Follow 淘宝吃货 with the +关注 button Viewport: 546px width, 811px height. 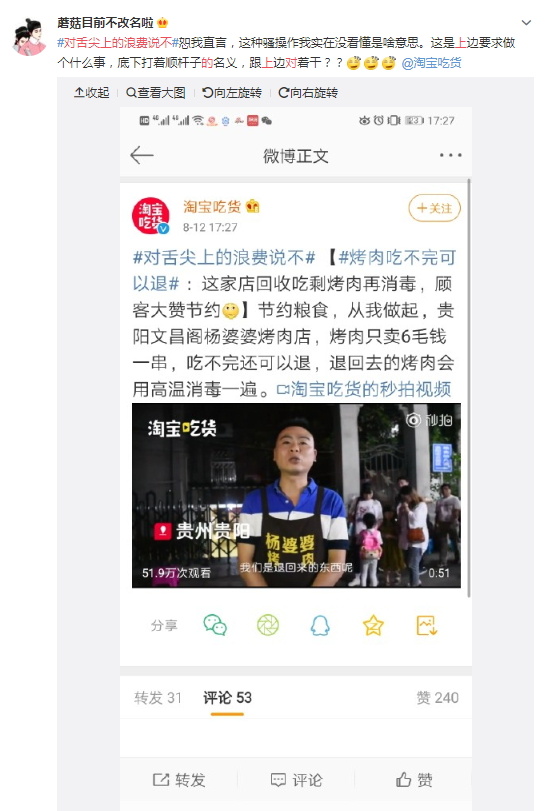pos(434,208)
